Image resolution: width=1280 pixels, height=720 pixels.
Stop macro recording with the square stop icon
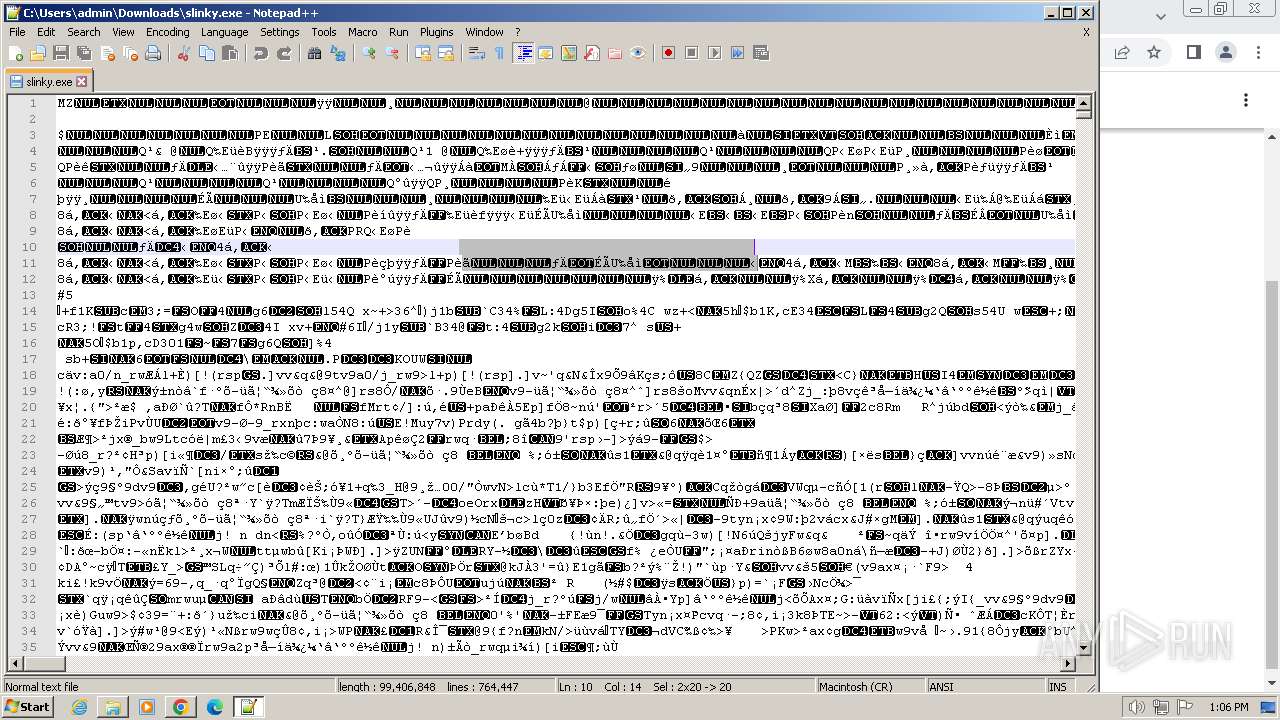pos(692,53)
